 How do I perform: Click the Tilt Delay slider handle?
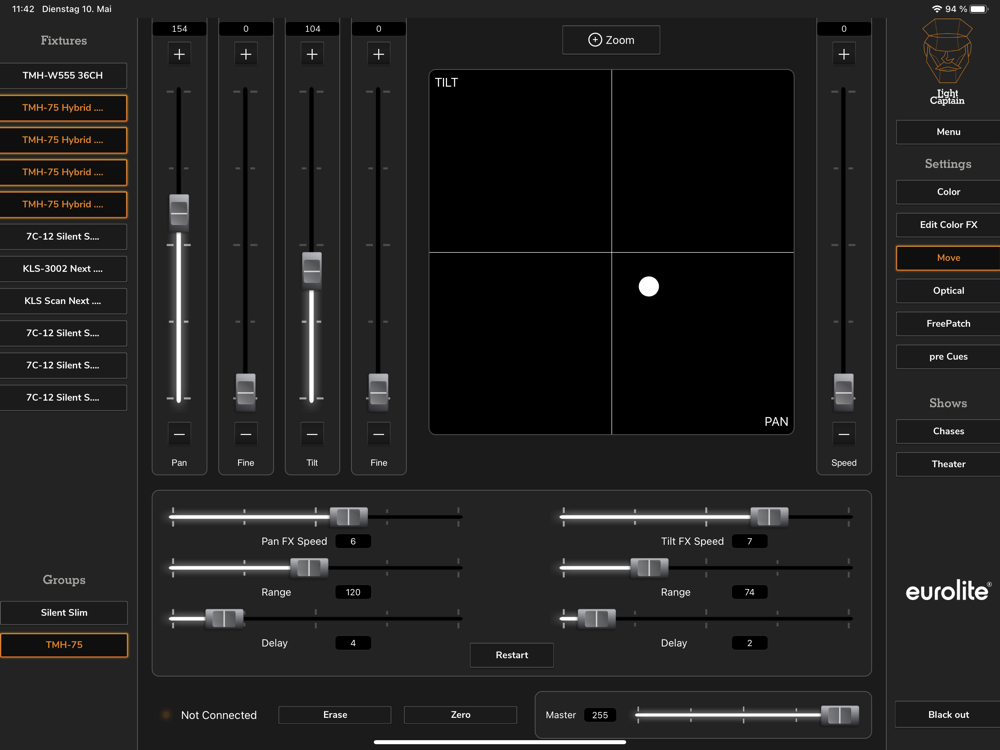click(597, 619)
